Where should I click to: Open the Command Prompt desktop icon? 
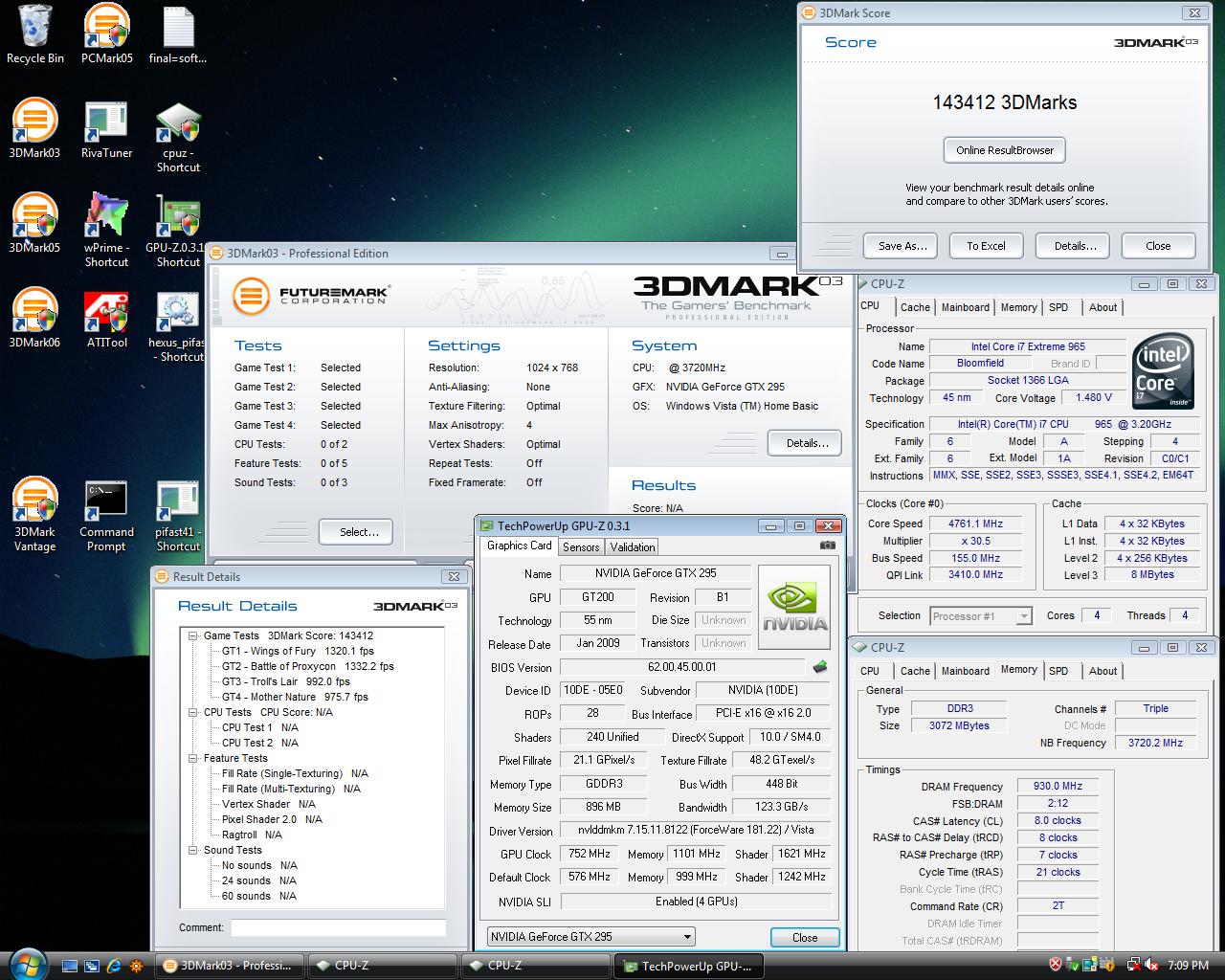(106, 515)
